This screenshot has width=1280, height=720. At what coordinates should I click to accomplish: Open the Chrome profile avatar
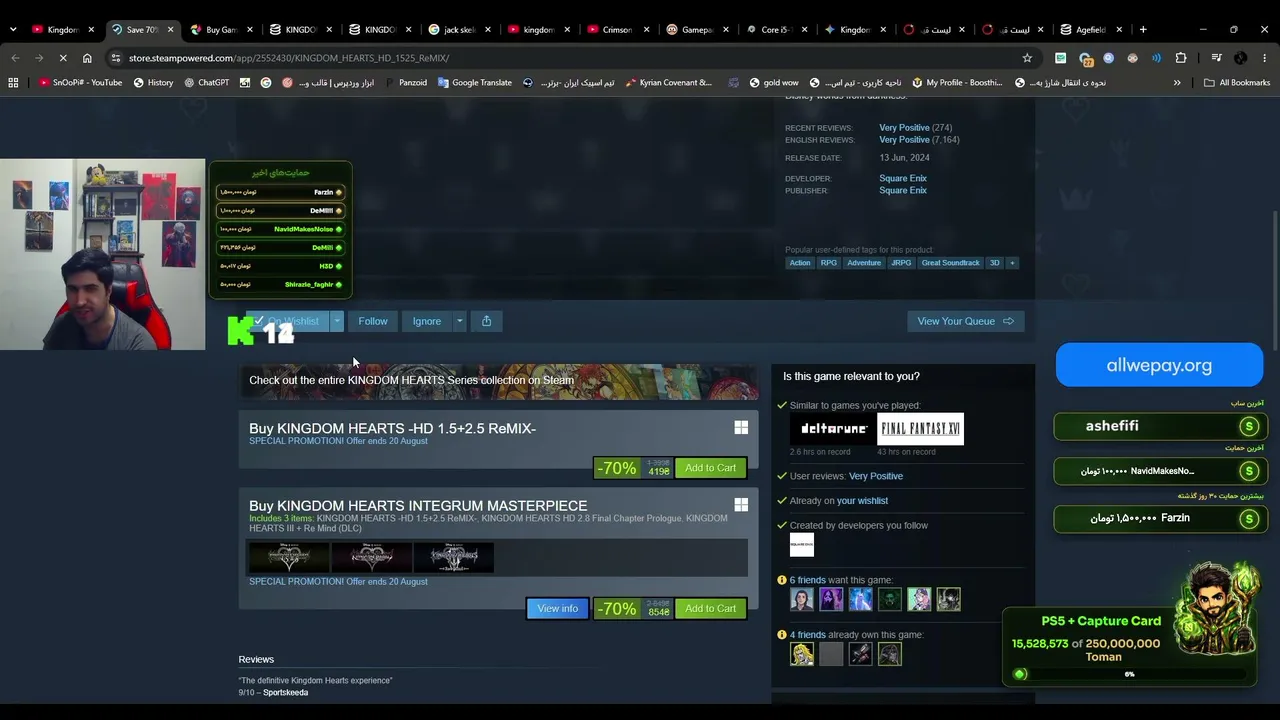[1241, 58]
